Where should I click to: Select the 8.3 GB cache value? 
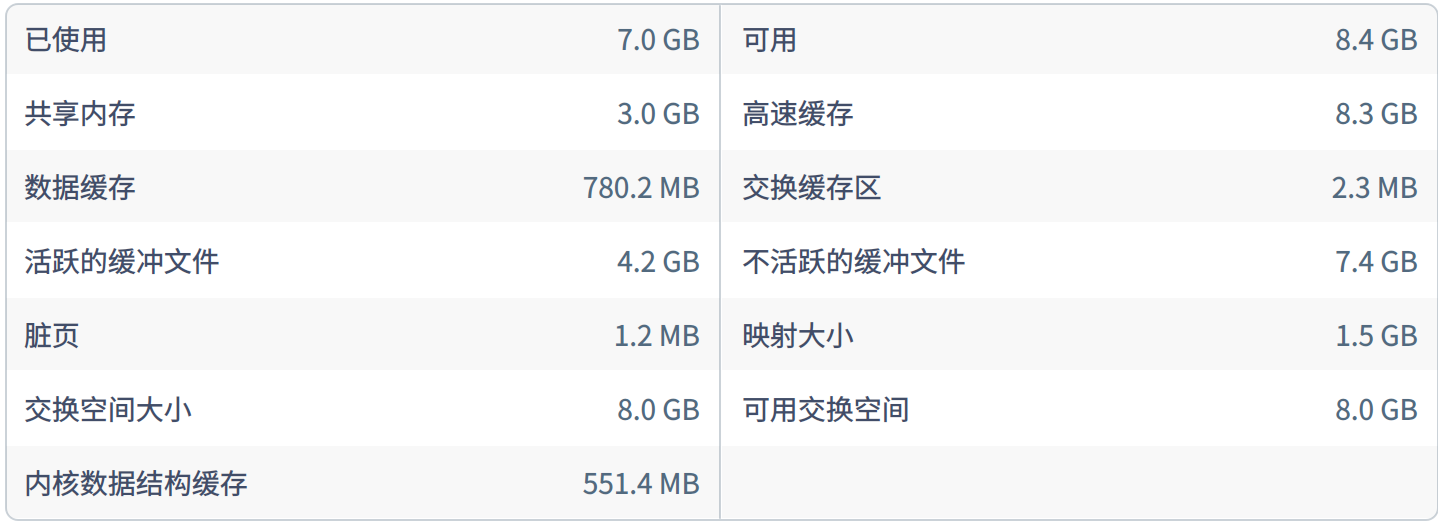1376,114
